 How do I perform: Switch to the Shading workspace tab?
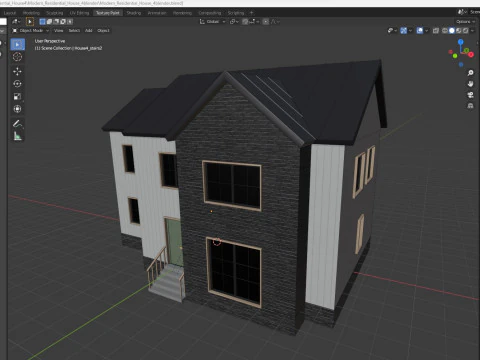[x=134, y=13]
